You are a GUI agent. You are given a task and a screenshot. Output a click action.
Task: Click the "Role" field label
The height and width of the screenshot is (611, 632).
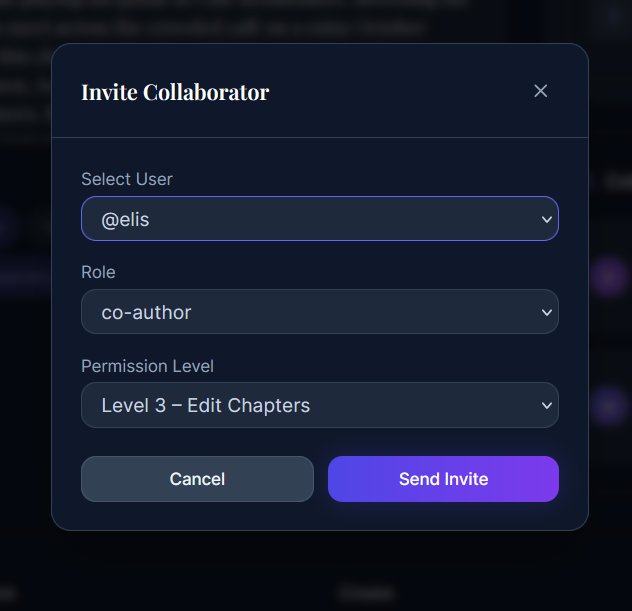pyautogui.click(x=98, y=272)
